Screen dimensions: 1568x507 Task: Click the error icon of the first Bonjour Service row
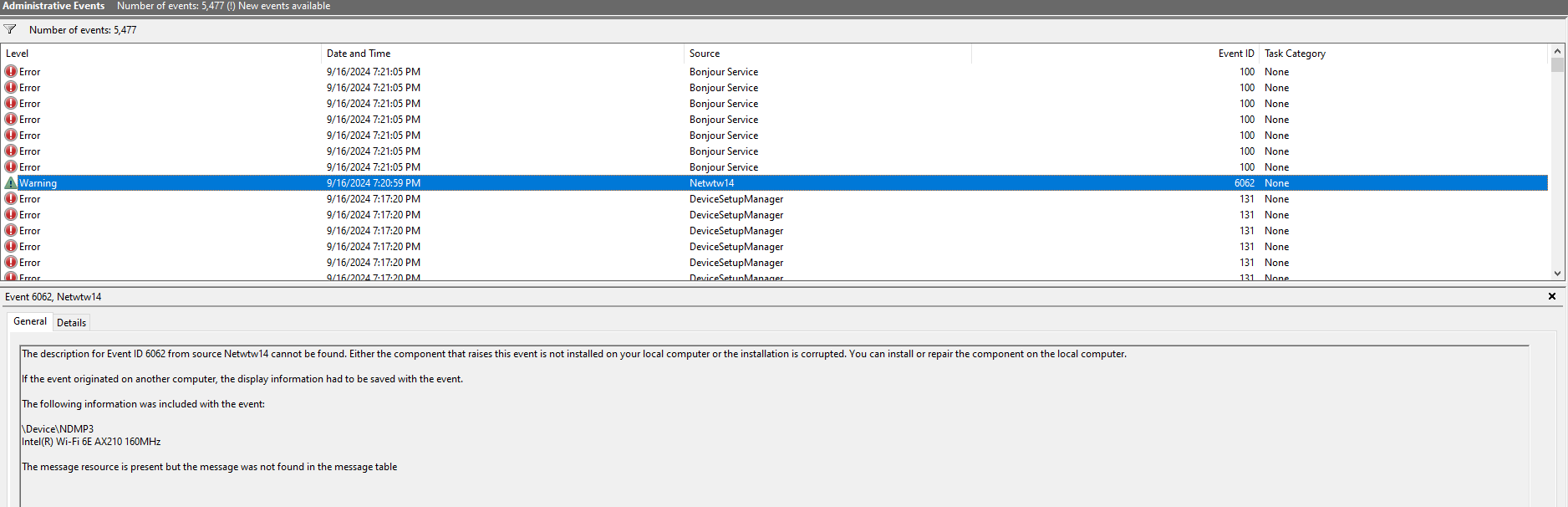(x=11, y=72)
